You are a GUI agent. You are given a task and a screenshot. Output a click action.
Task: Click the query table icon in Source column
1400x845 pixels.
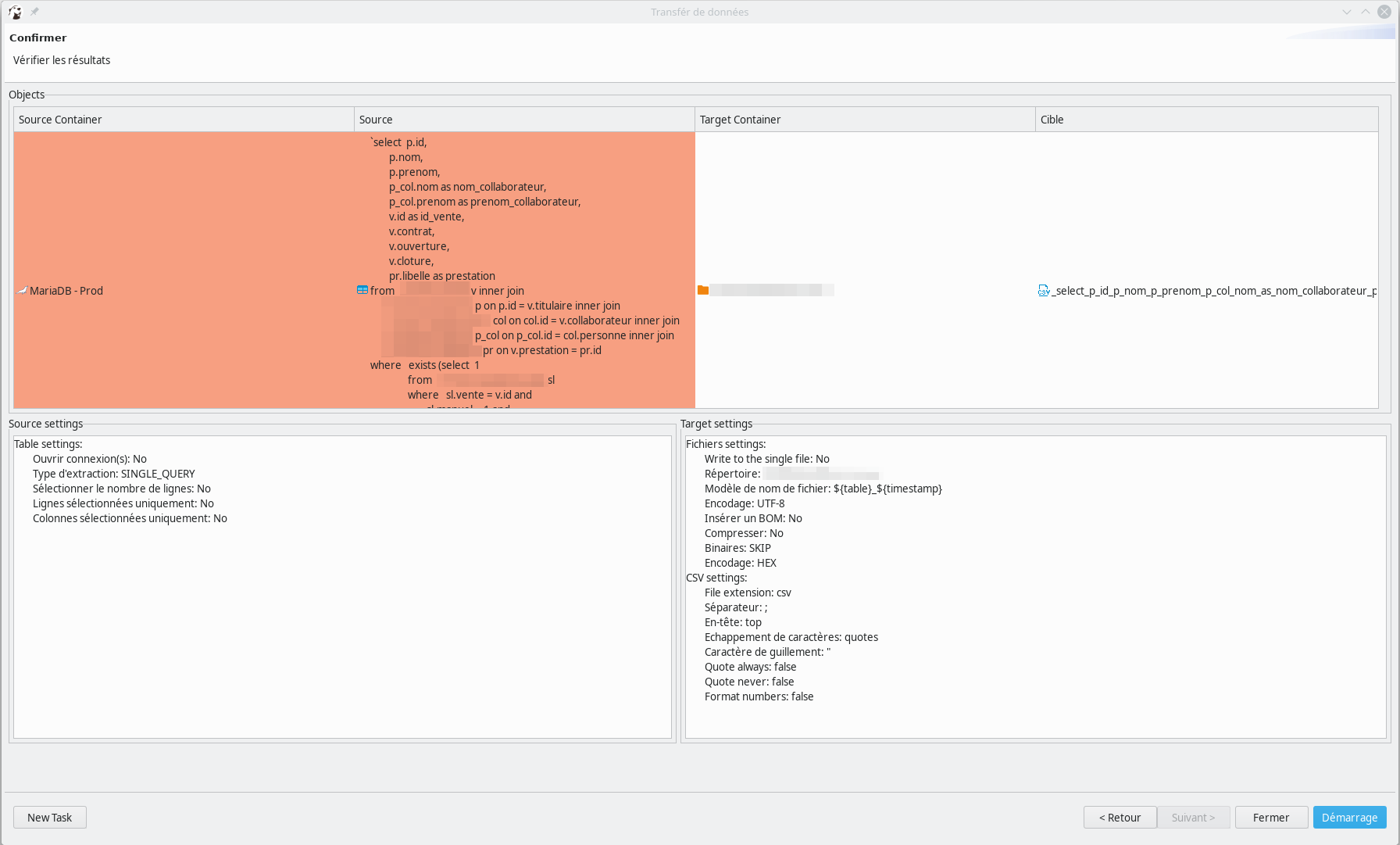362,290
